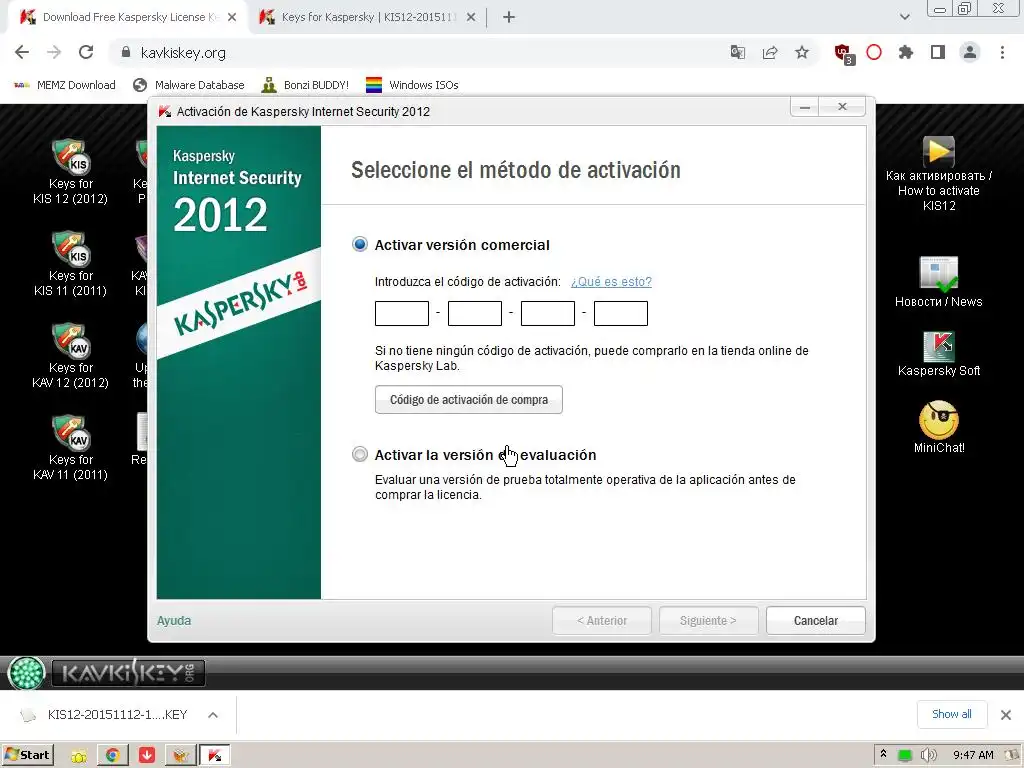
Task: Open Keys for KIS 12 (2012) icon
Action: pyautogui.click(x=71, y=172)
